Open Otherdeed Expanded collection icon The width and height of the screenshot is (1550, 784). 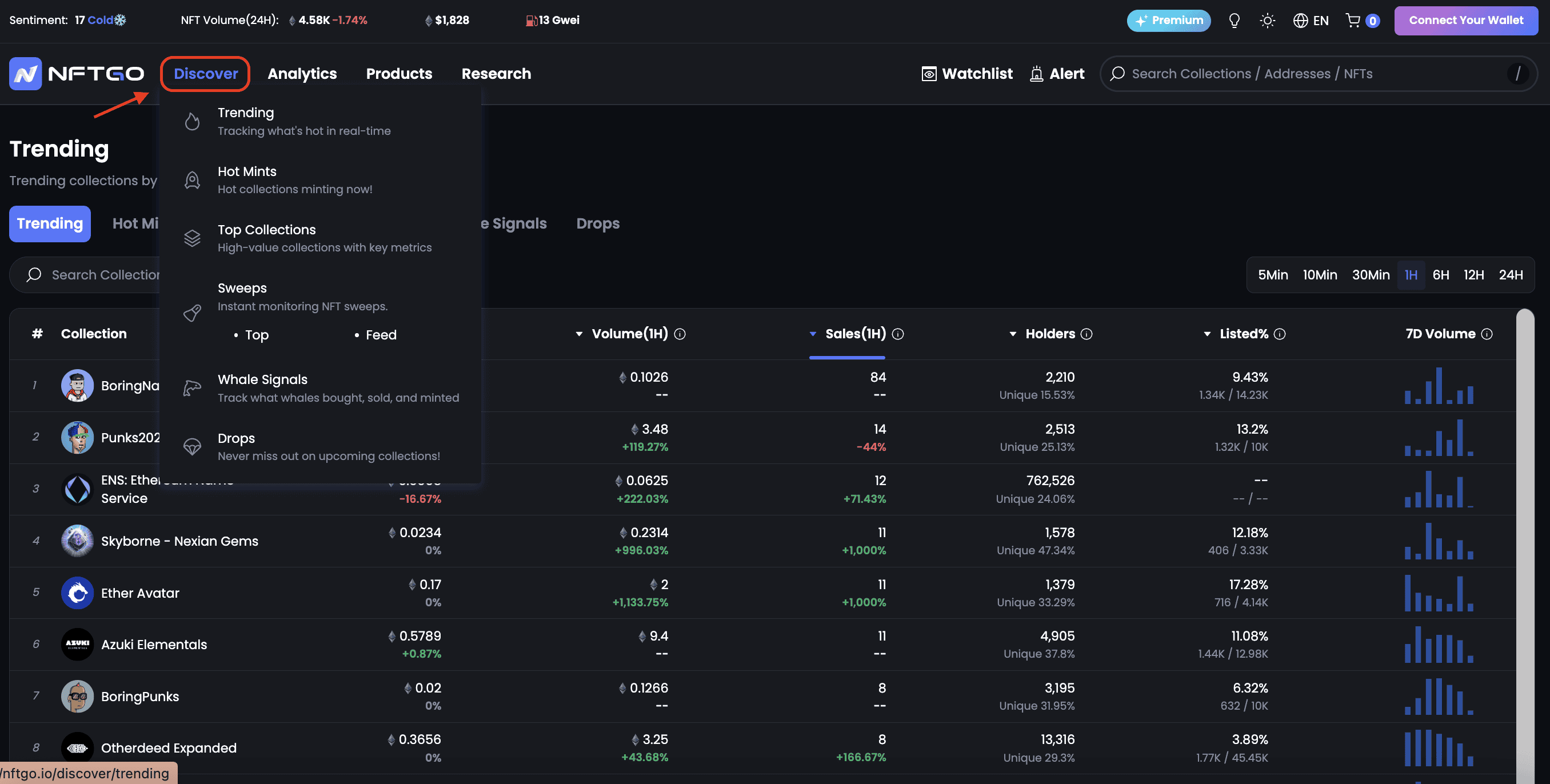[77, 748]
